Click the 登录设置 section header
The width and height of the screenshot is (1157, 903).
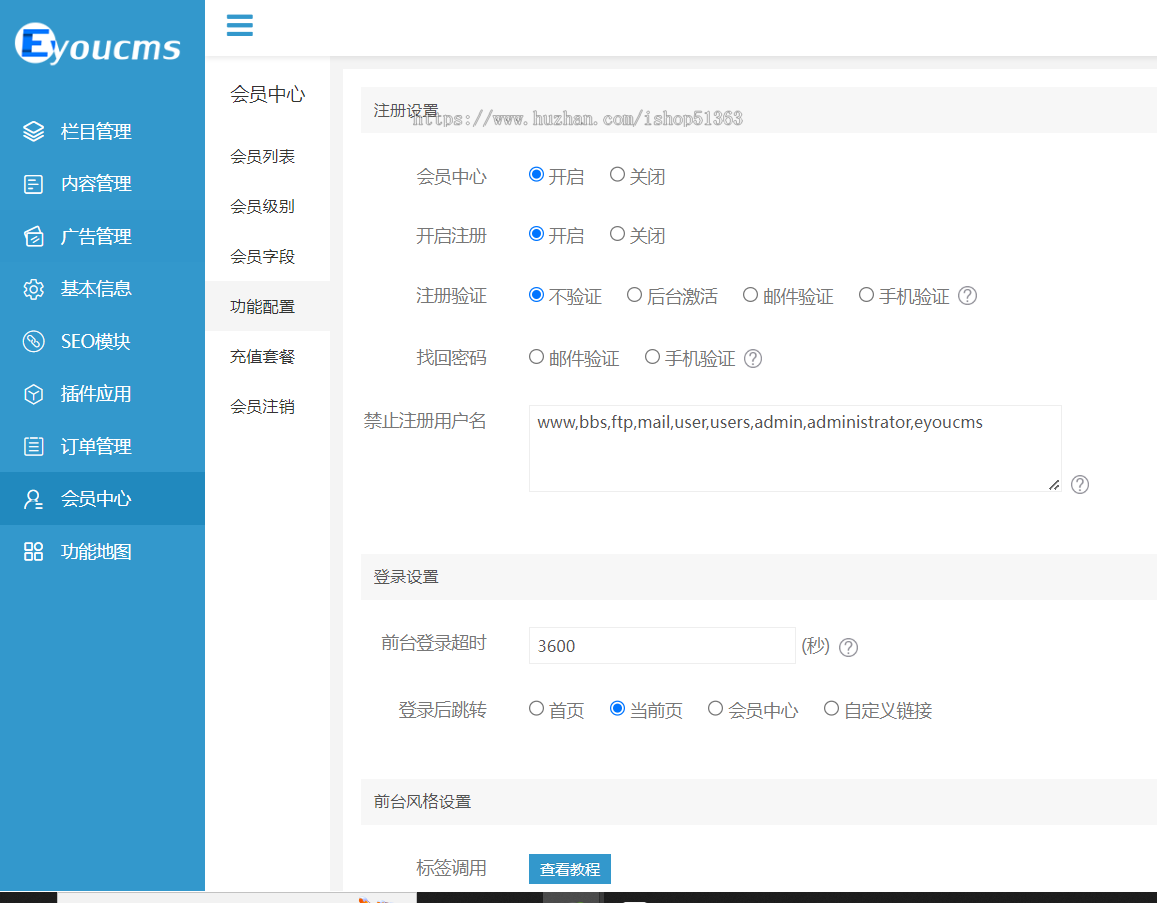pos(406,577)
